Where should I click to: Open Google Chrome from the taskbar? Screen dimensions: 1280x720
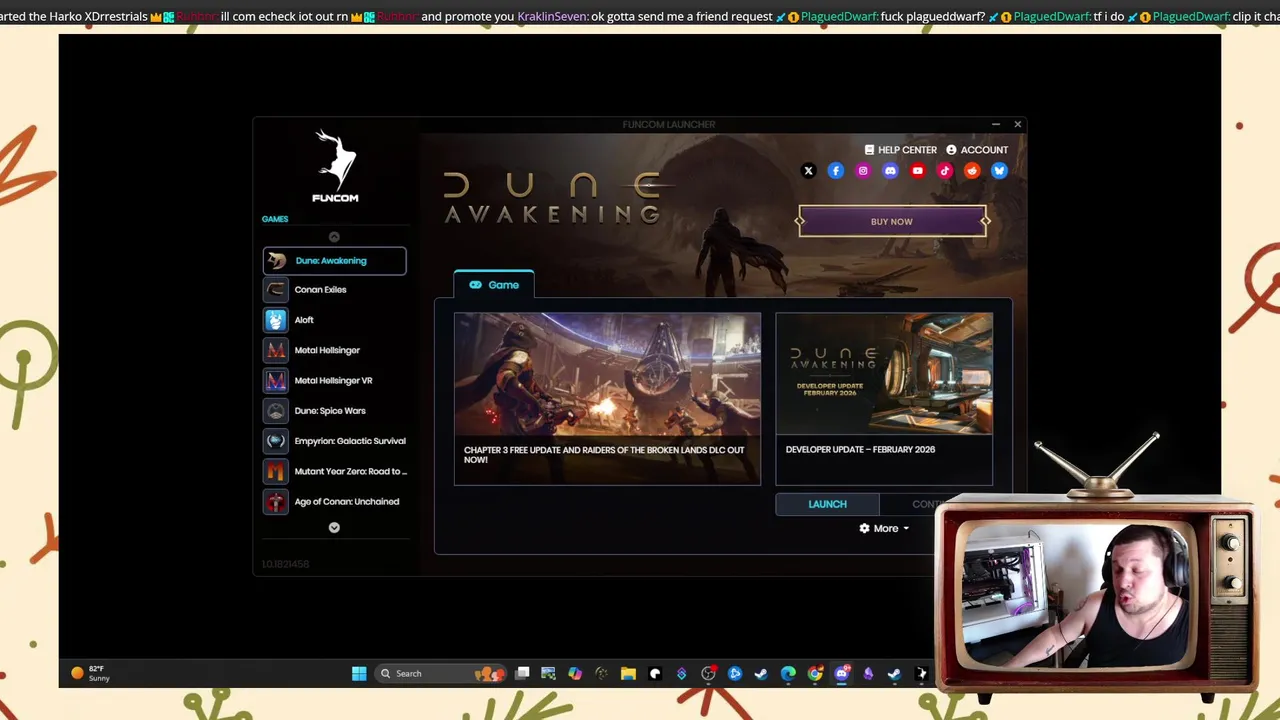click(x=815, y=674)
